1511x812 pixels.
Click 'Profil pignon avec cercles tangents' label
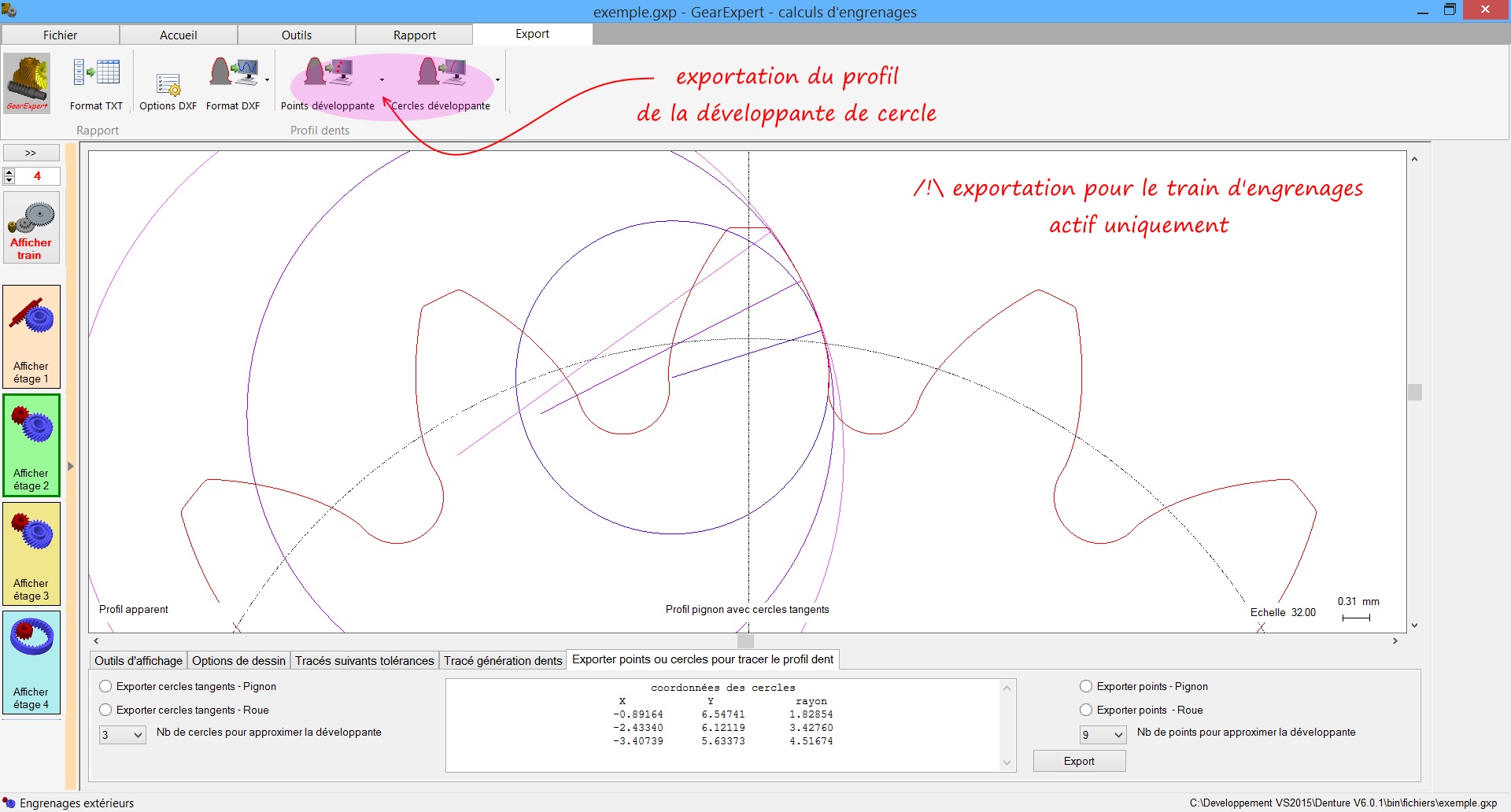[x=748, y=609]
